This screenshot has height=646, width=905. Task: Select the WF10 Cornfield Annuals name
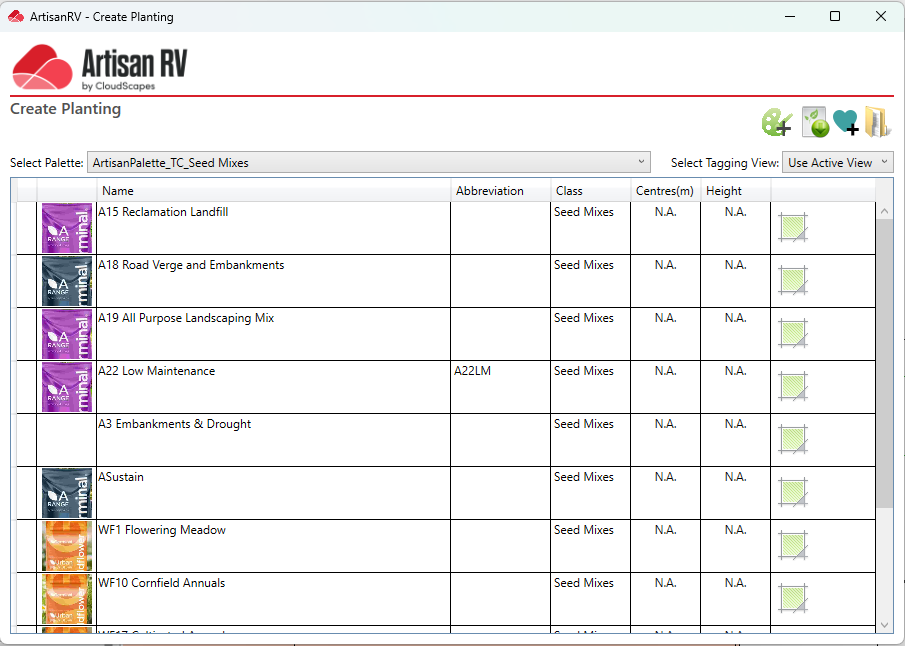(x=162, y=583)
